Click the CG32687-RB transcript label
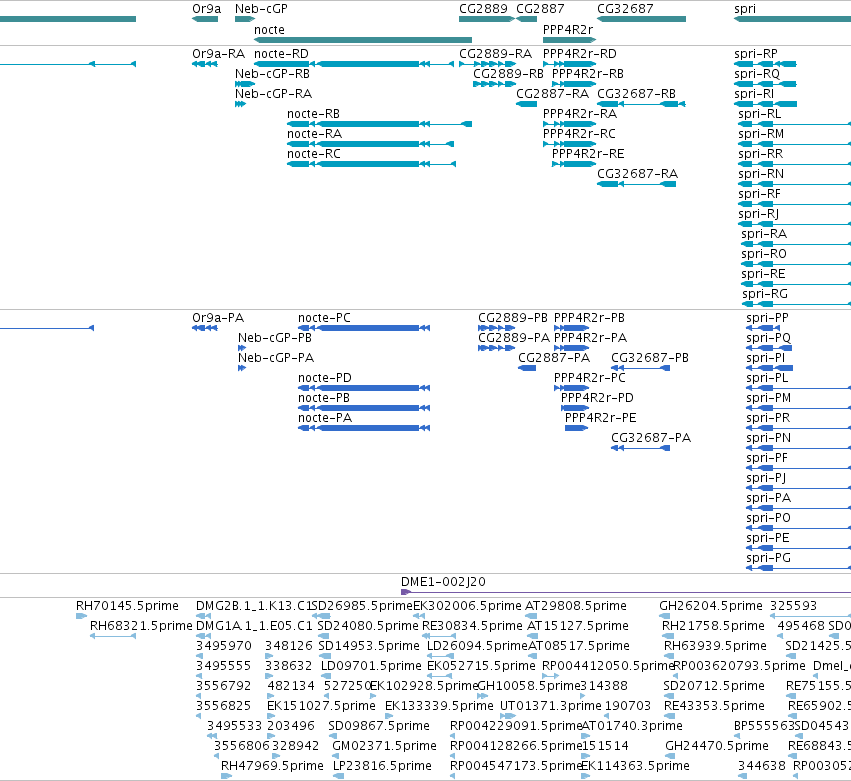 pyautogui.click(x=636, y=94)
